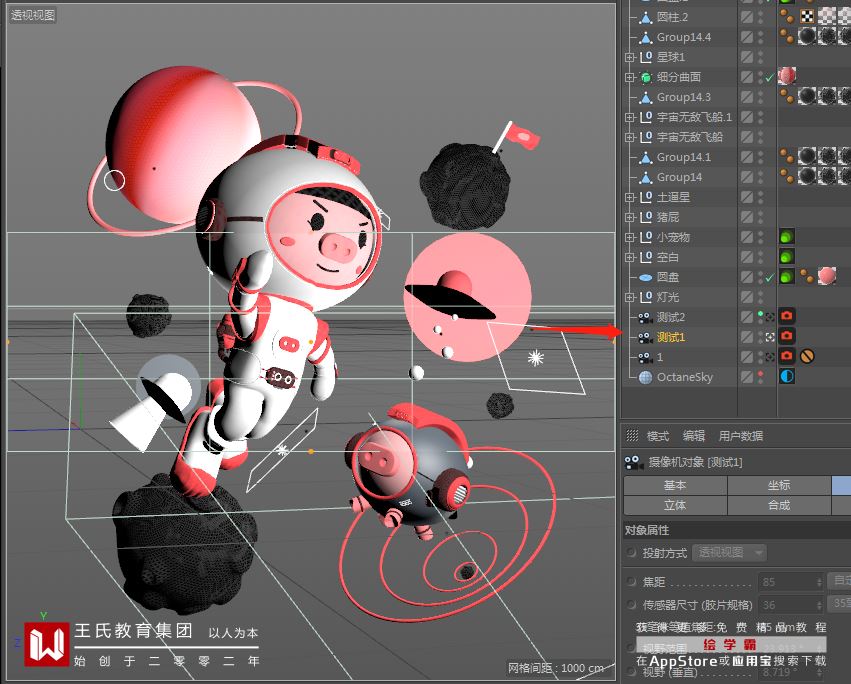This screenshot has height=684, width=851.
Task: Open the 模式 menu
Action: [658, 436]
